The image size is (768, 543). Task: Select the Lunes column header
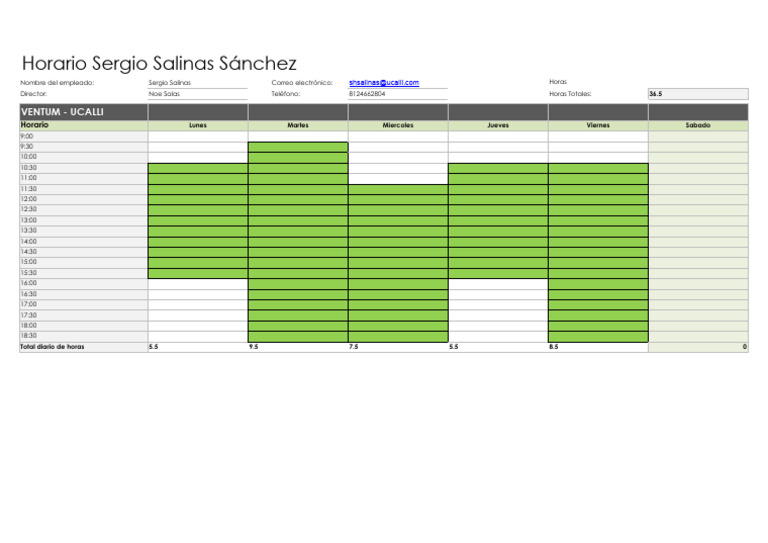click(198, 125)
